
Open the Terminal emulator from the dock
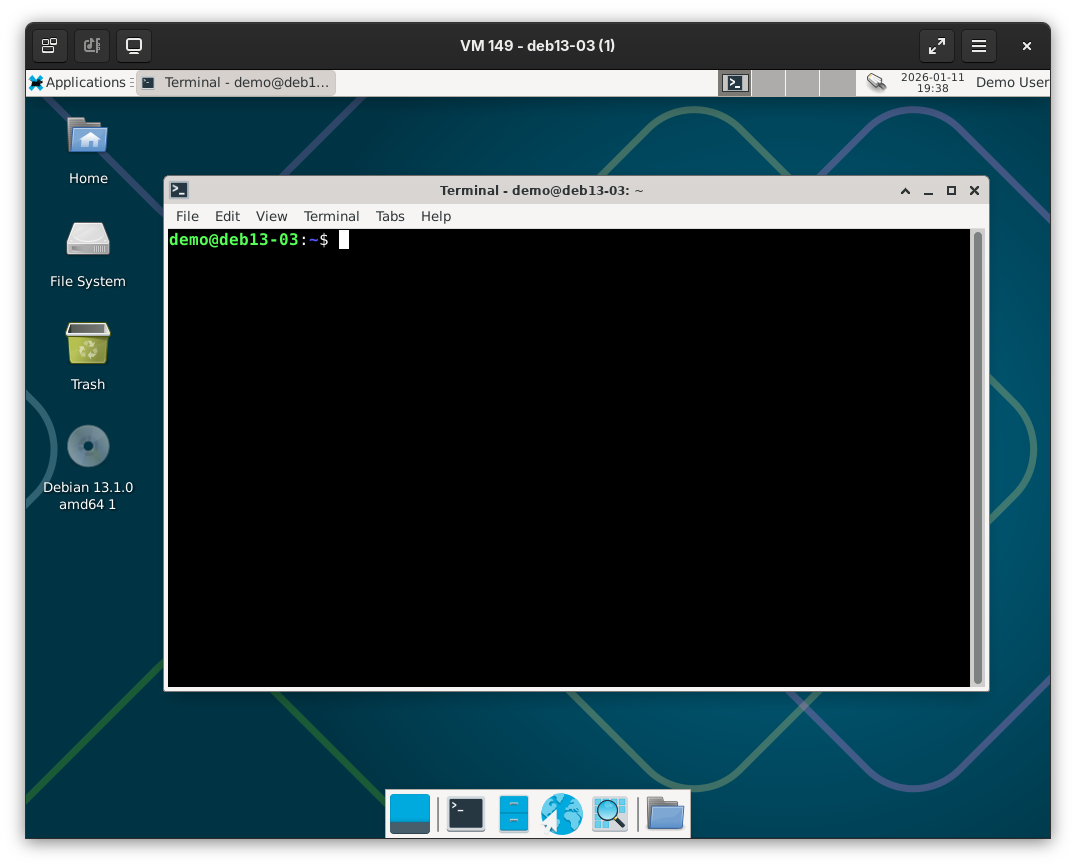point(466,814)
